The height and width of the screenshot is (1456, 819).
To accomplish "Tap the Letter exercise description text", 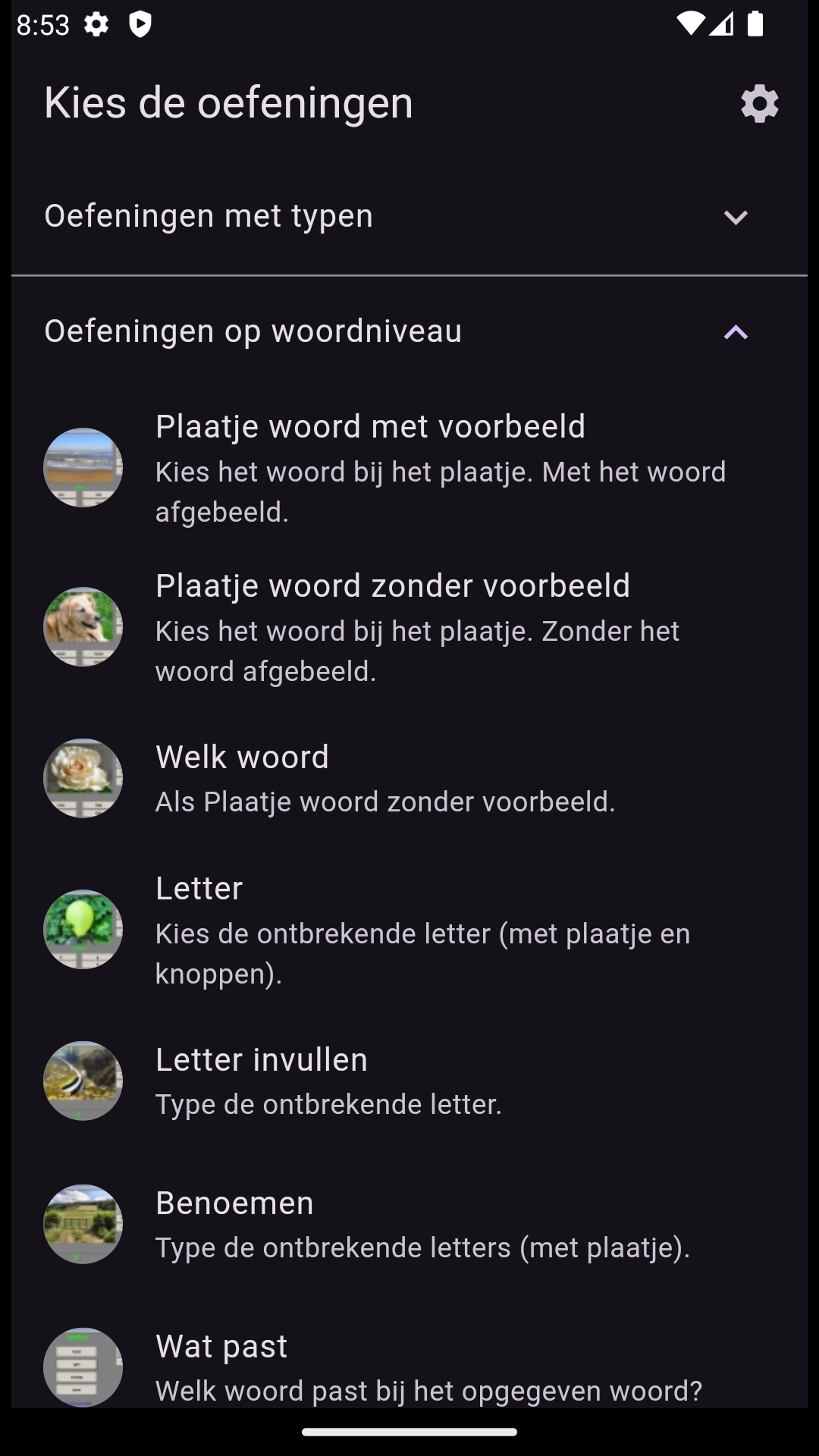I will 422,953.
